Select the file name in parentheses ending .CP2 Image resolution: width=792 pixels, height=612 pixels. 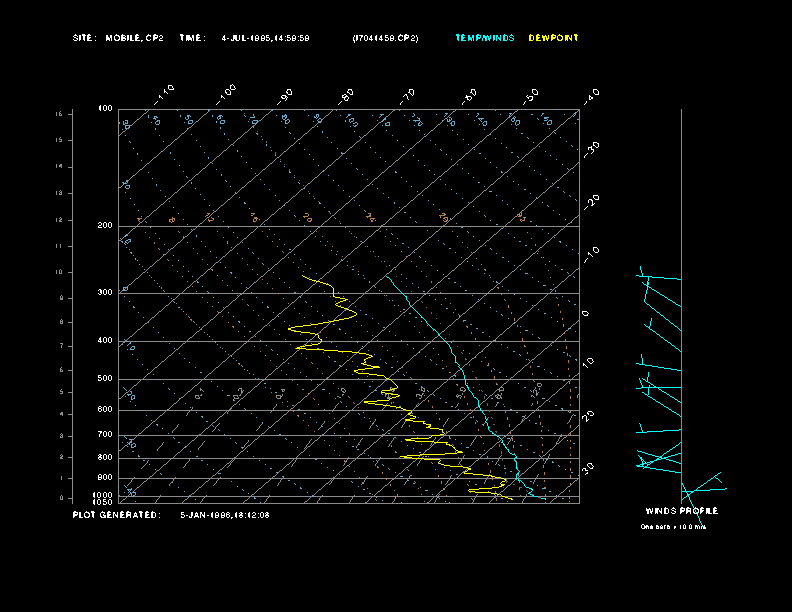tap(385, 38)
